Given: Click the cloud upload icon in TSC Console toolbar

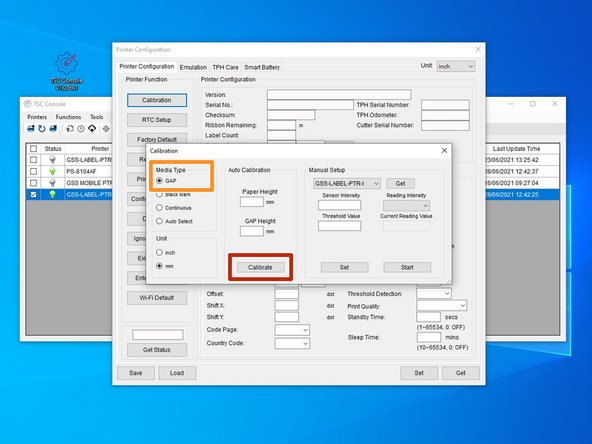Looking at the screenshot, I should click(92, 129).
